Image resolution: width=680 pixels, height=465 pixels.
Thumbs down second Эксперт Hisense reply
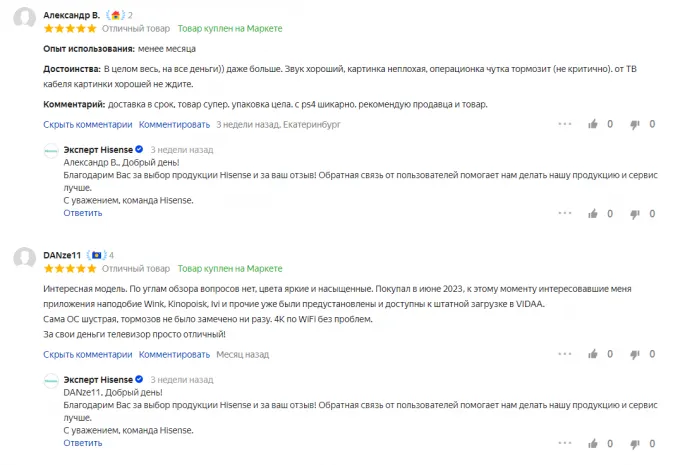coord(633,443)
